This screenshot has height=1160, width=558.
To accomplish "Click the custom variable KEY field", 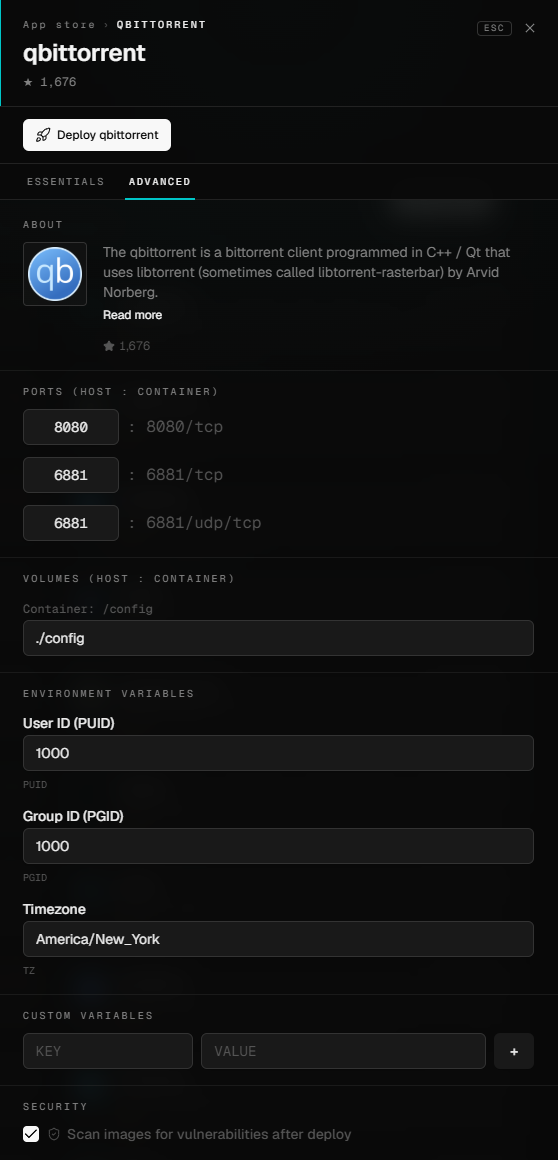I will point(108,1051).
